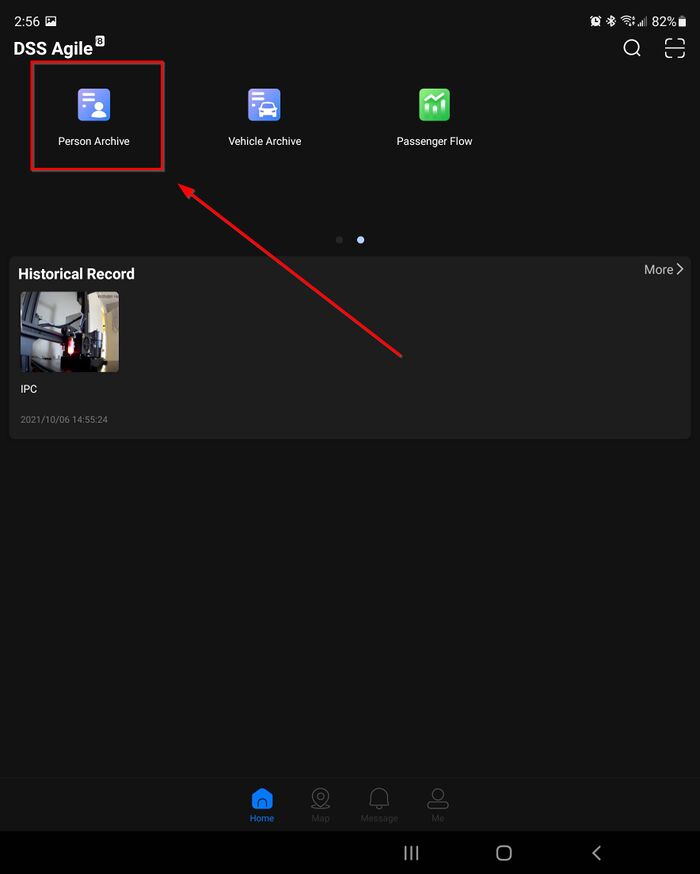
Task: Tap the Bluetooth status icon
Action: coord(611,21)
